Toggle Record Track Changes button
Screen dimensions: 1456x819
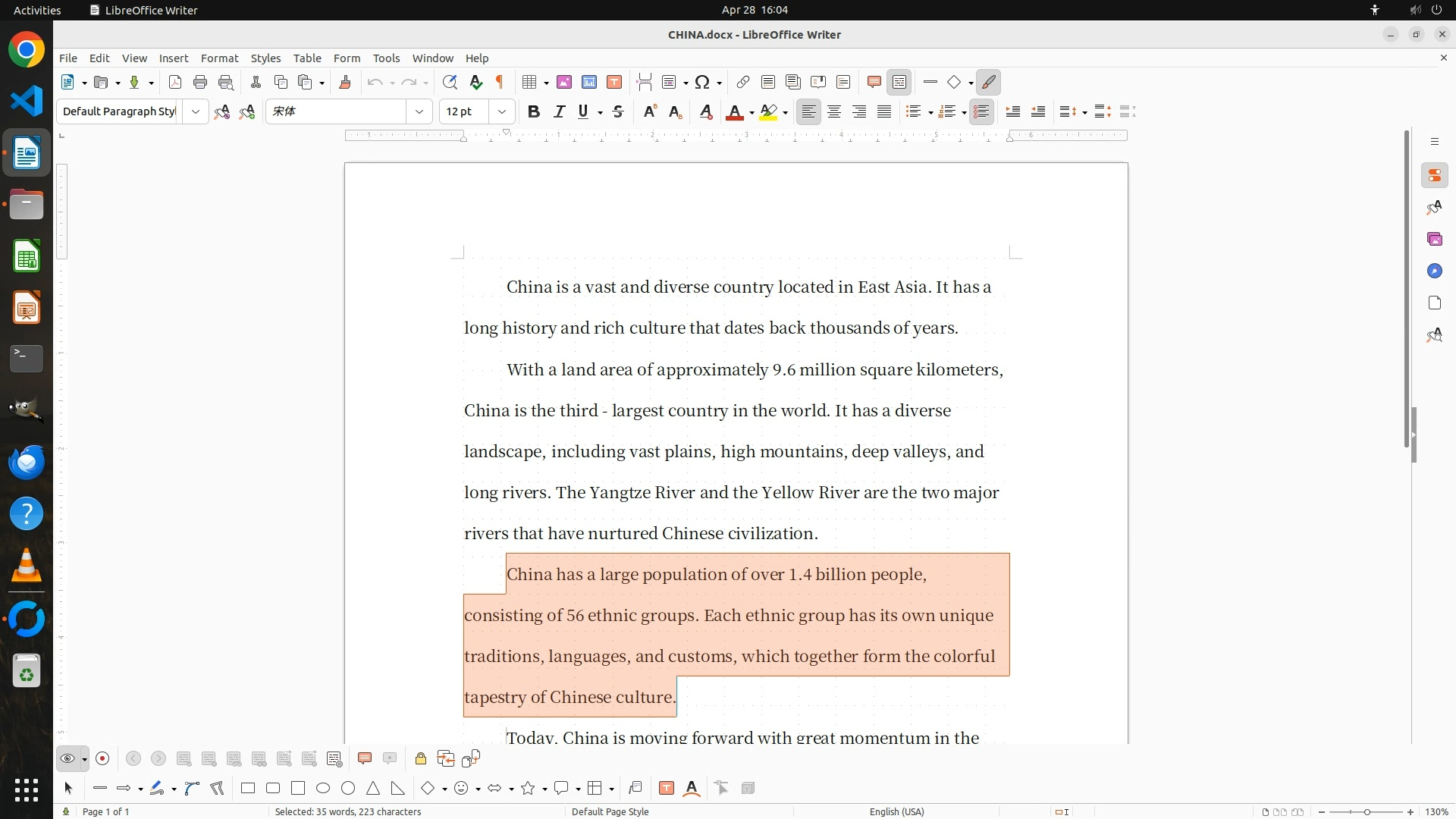pyautogui.click(x=103, y=758)
